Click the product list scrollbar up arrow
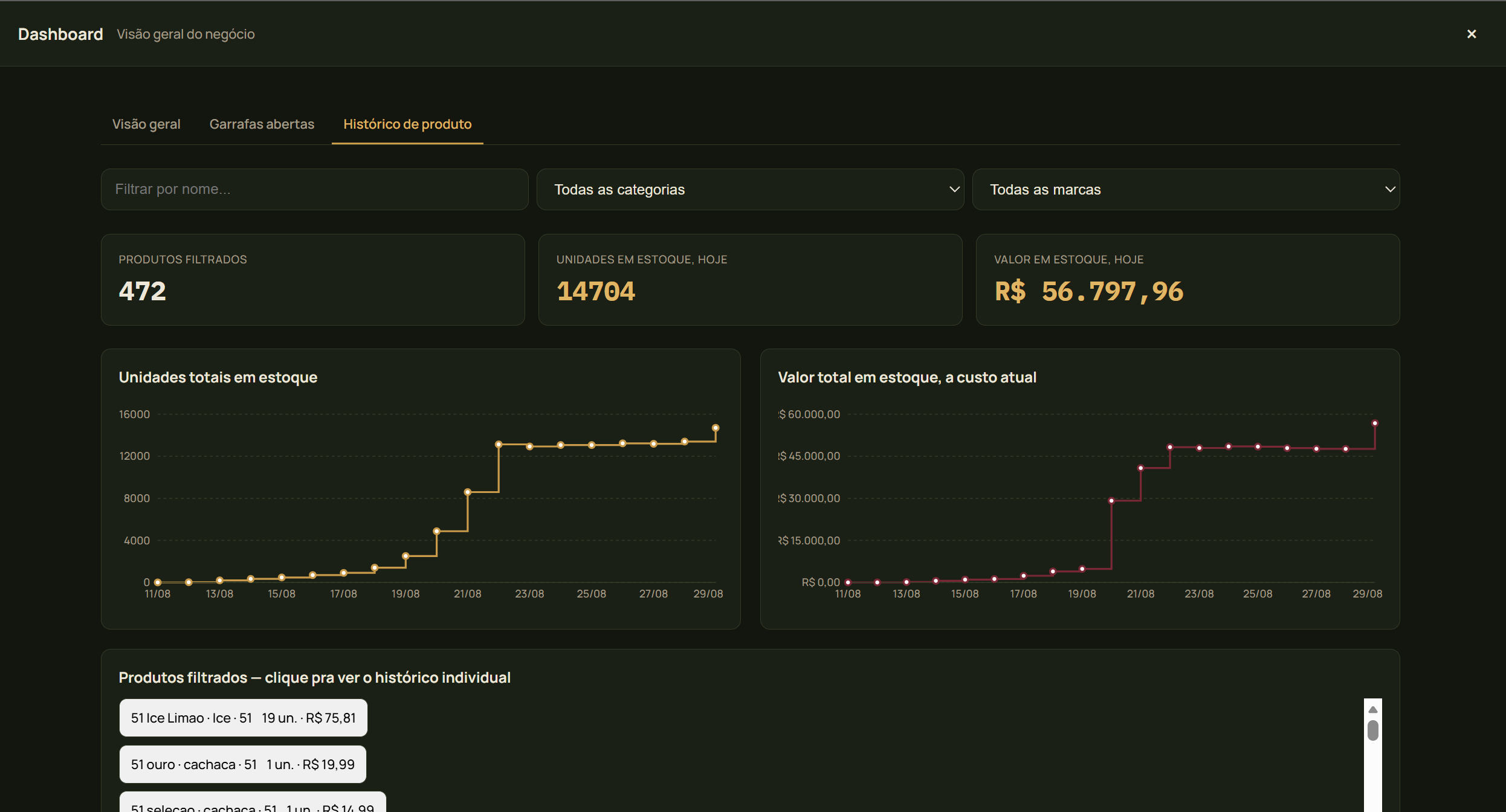Image resolution: width=1506 pixels, height=812 pixels. pyautogui.click(x=1373, y=709)
